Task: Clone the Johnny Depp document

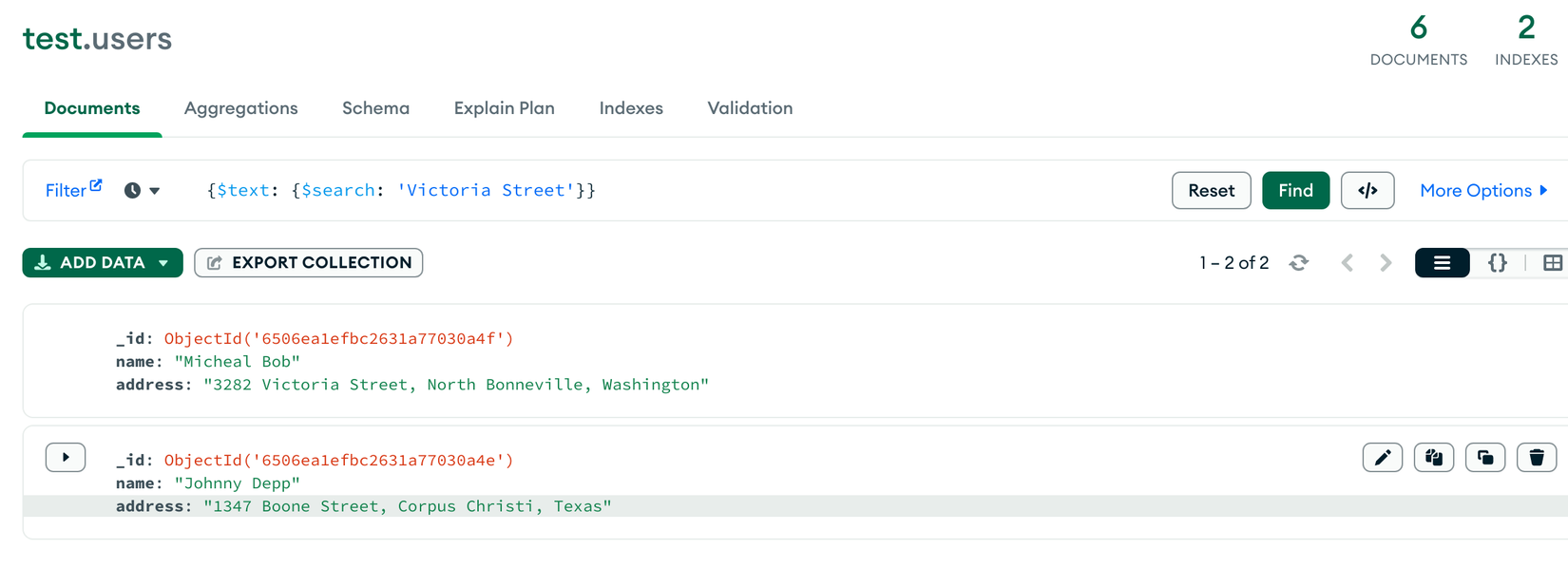Action: [x=1484, y=458]
